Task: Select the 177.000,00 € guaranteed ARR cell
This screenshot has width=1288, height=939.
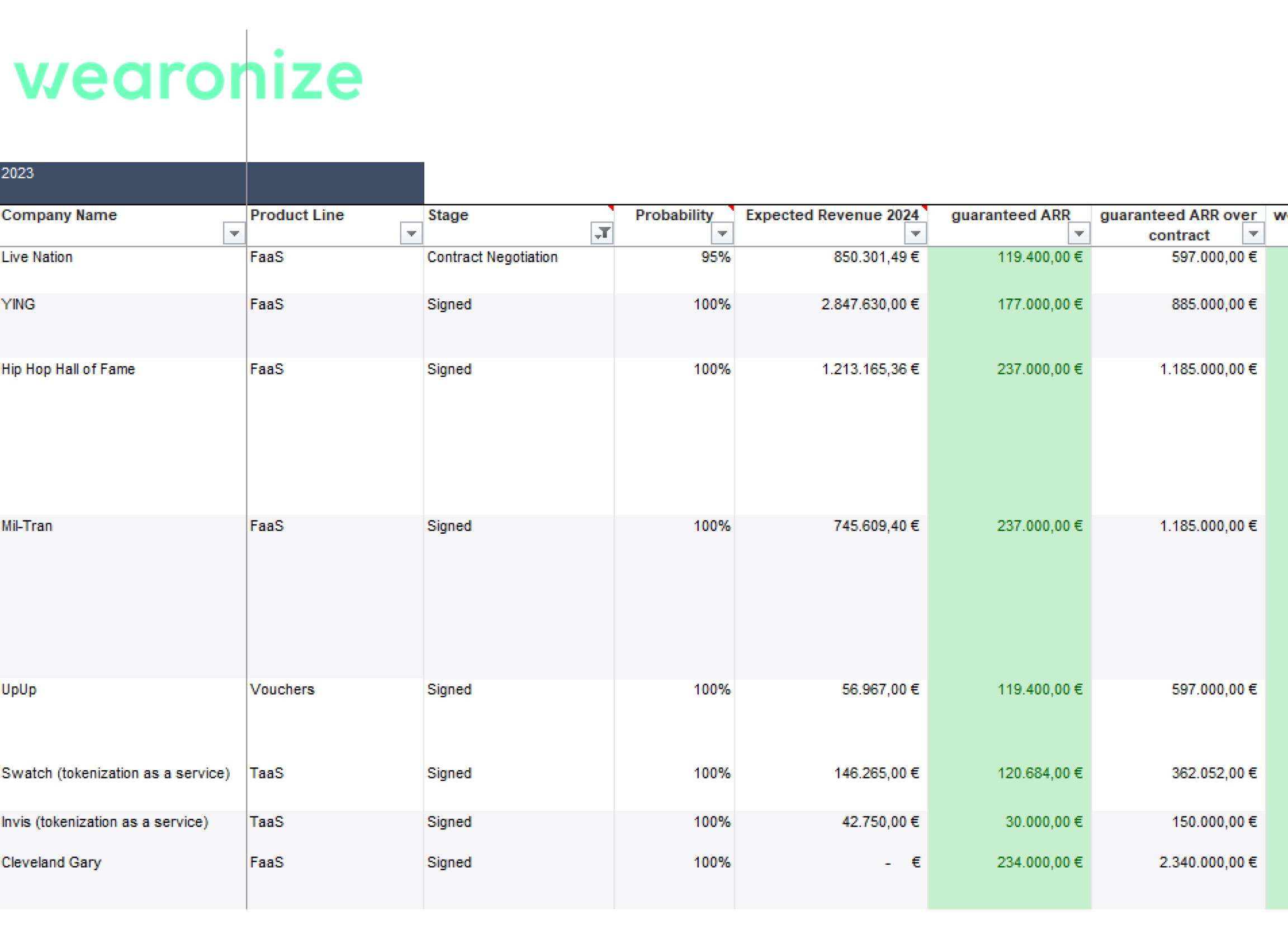Action: (x=1010, y=326)
